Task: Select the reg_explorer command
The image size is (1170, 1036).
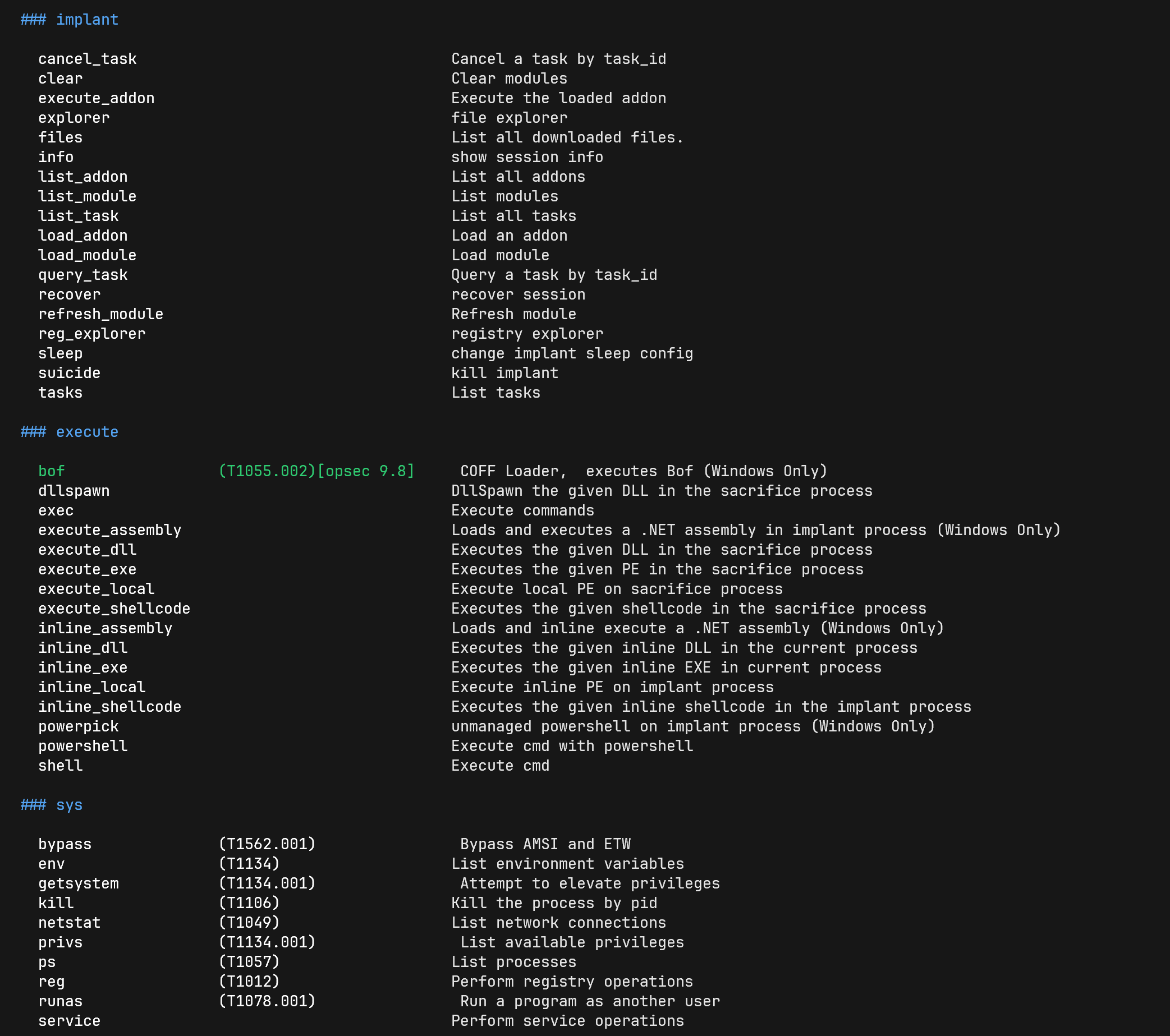Action: pyautogui.click(x=91, y=334)
